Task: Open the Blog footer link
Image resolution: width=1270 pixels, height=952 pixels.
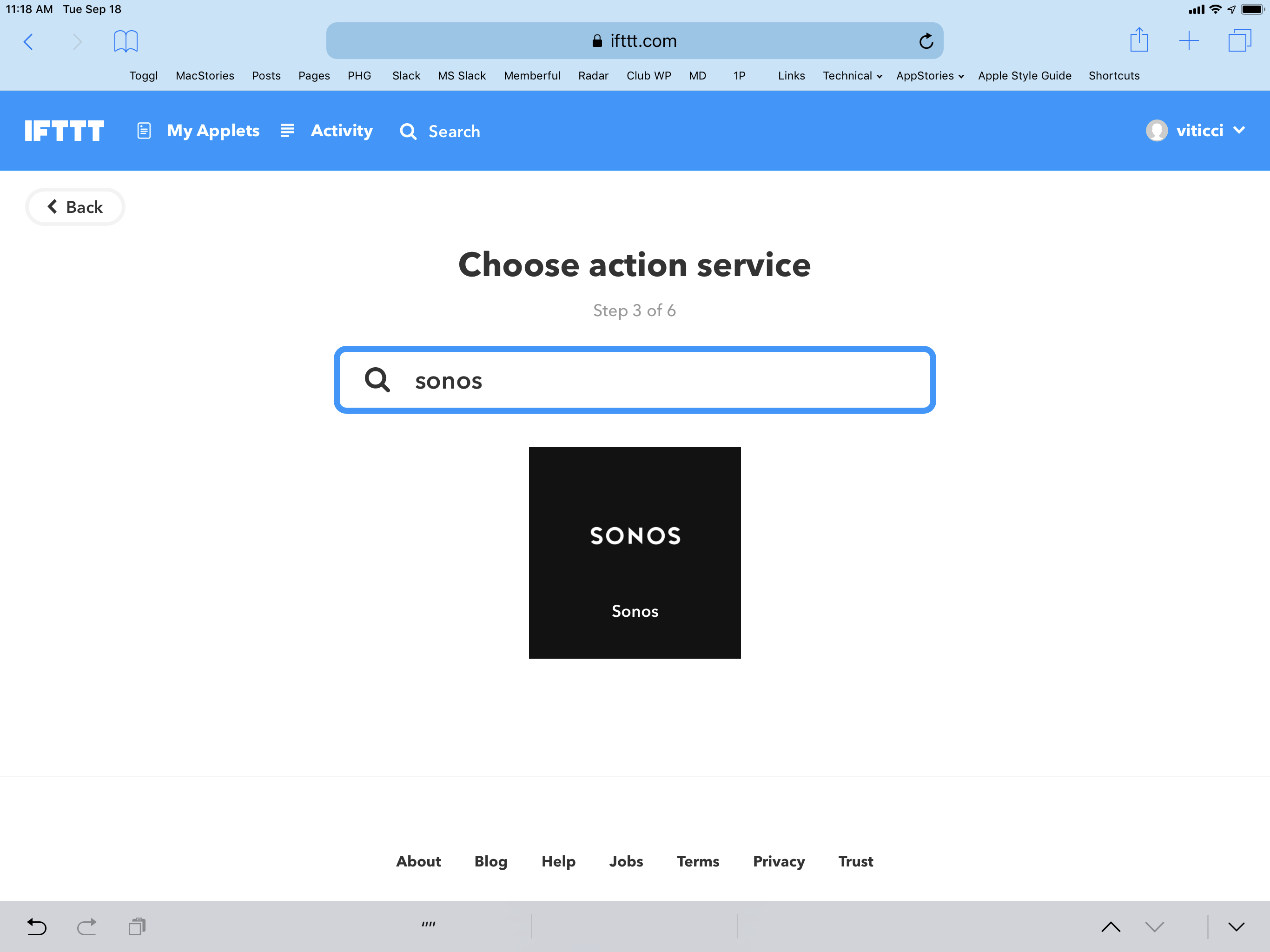Action: pyautogui.click(x=491, y=861)
